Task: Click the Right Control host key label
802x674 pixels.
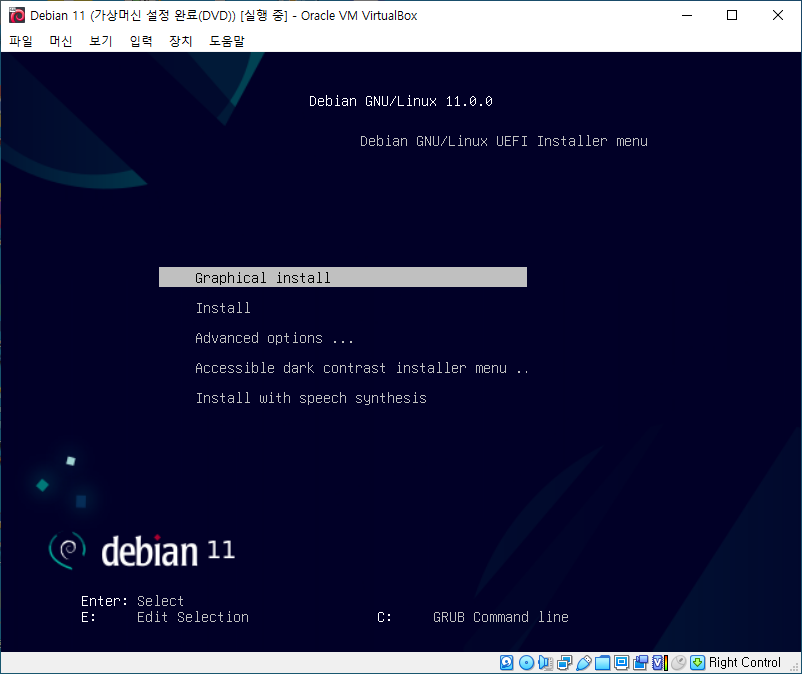Action: (x=745, y=663)
